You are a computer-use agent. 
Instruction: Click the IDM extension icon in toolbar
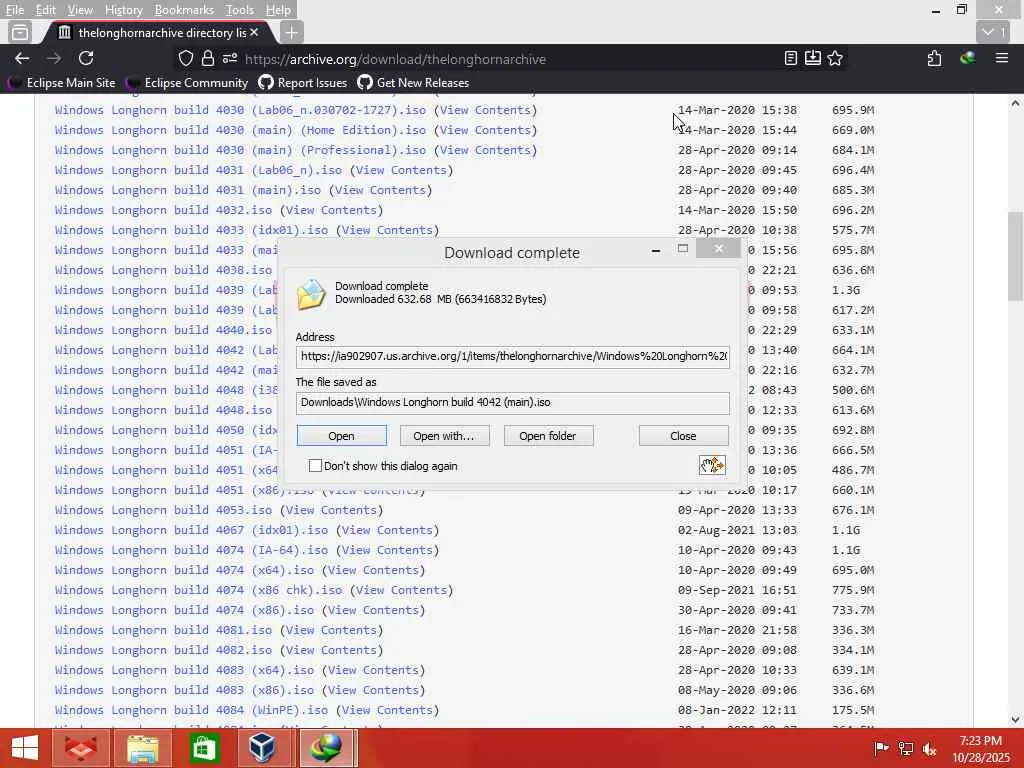968,58
